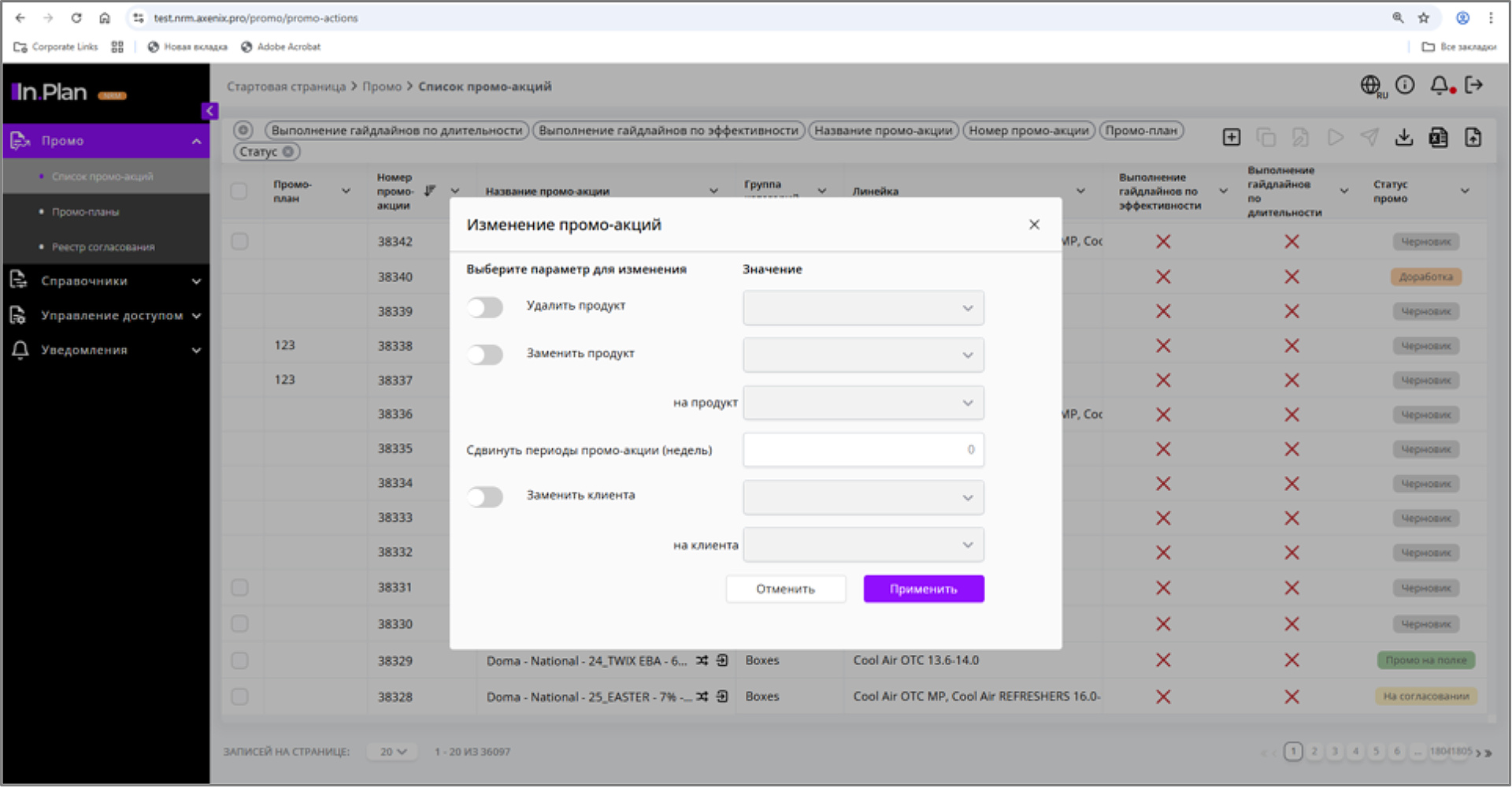
Task: Open the language globe icon
Action: pyautogui.click(x=1370, y=85)
